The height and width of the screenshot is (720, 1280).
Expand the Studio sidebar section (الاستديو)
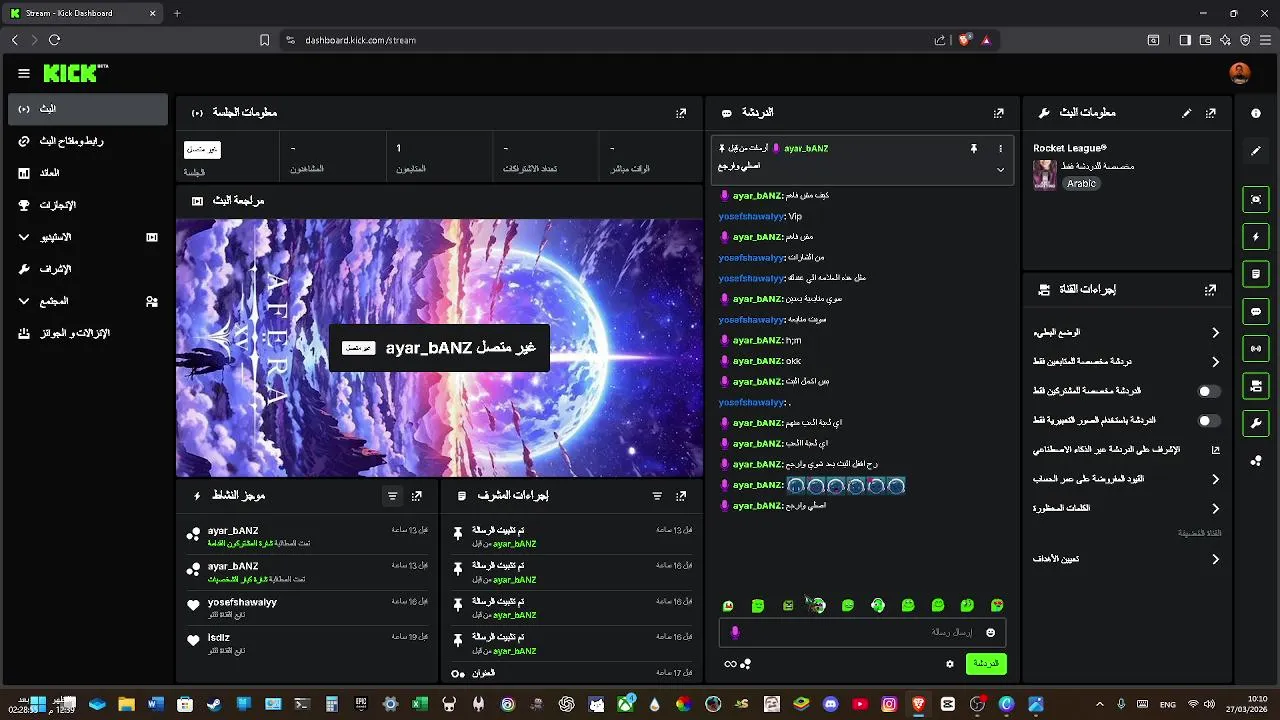[24, 237]
